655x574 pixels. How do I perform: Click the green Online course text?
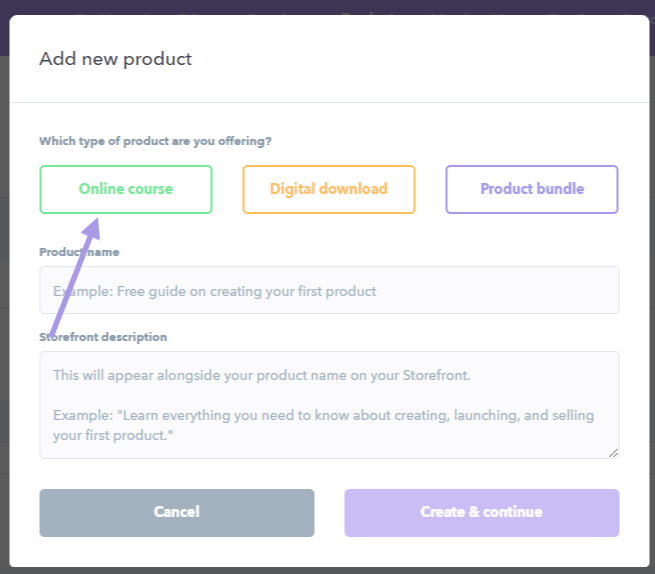point(126,189)
